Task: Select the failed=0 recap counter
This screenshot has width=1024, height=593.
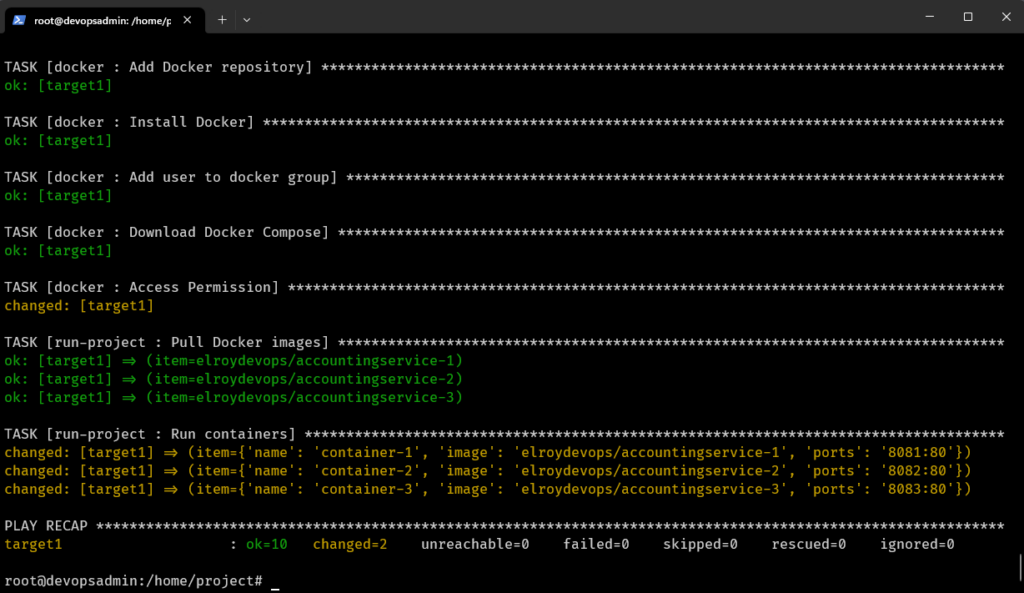Action: click(596, 544)
